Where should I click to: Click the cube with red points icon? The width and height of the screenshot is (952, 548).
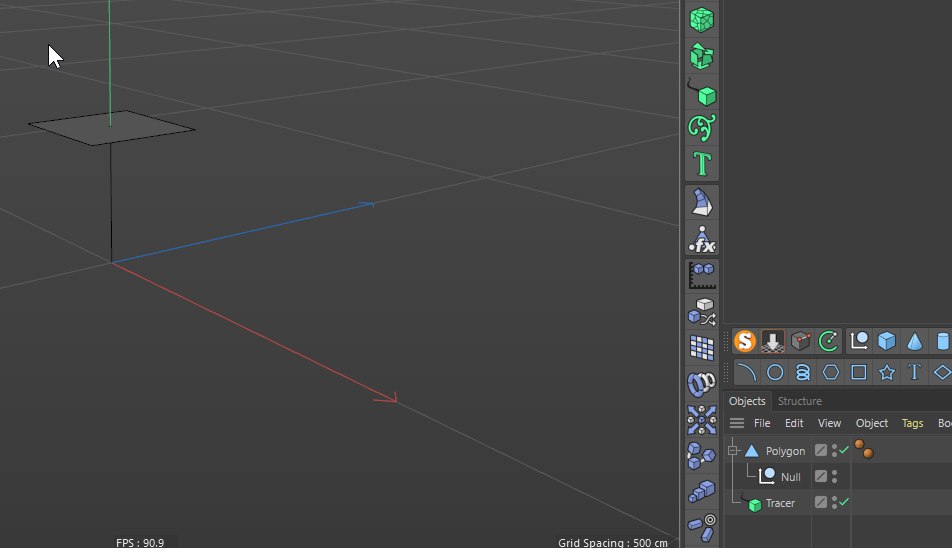tap(801, 341)
